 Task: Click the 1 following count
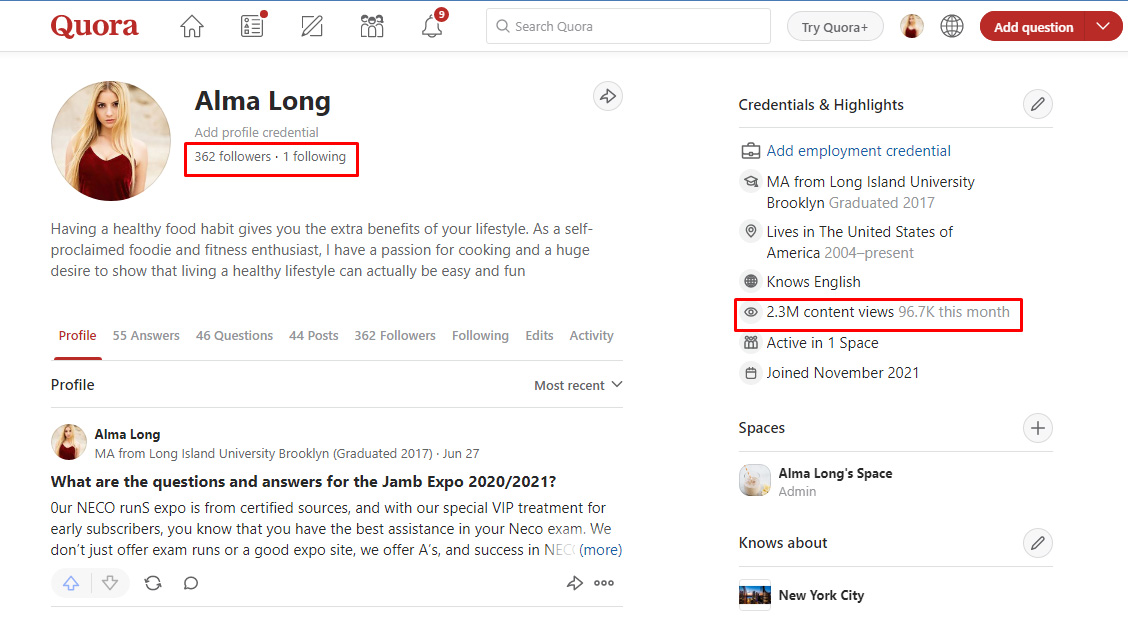point(314,157)
